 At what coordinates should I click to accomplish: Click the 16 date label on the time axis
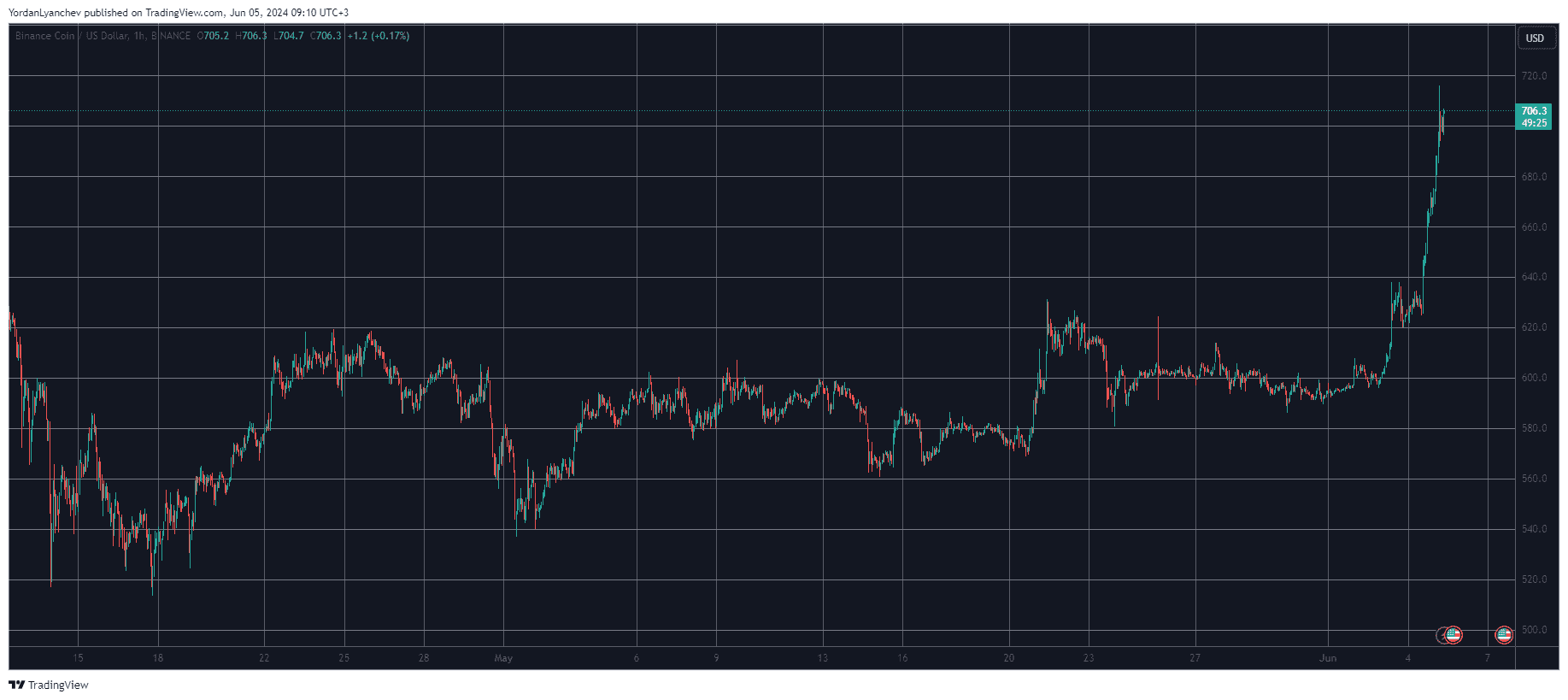coord(902,658)
